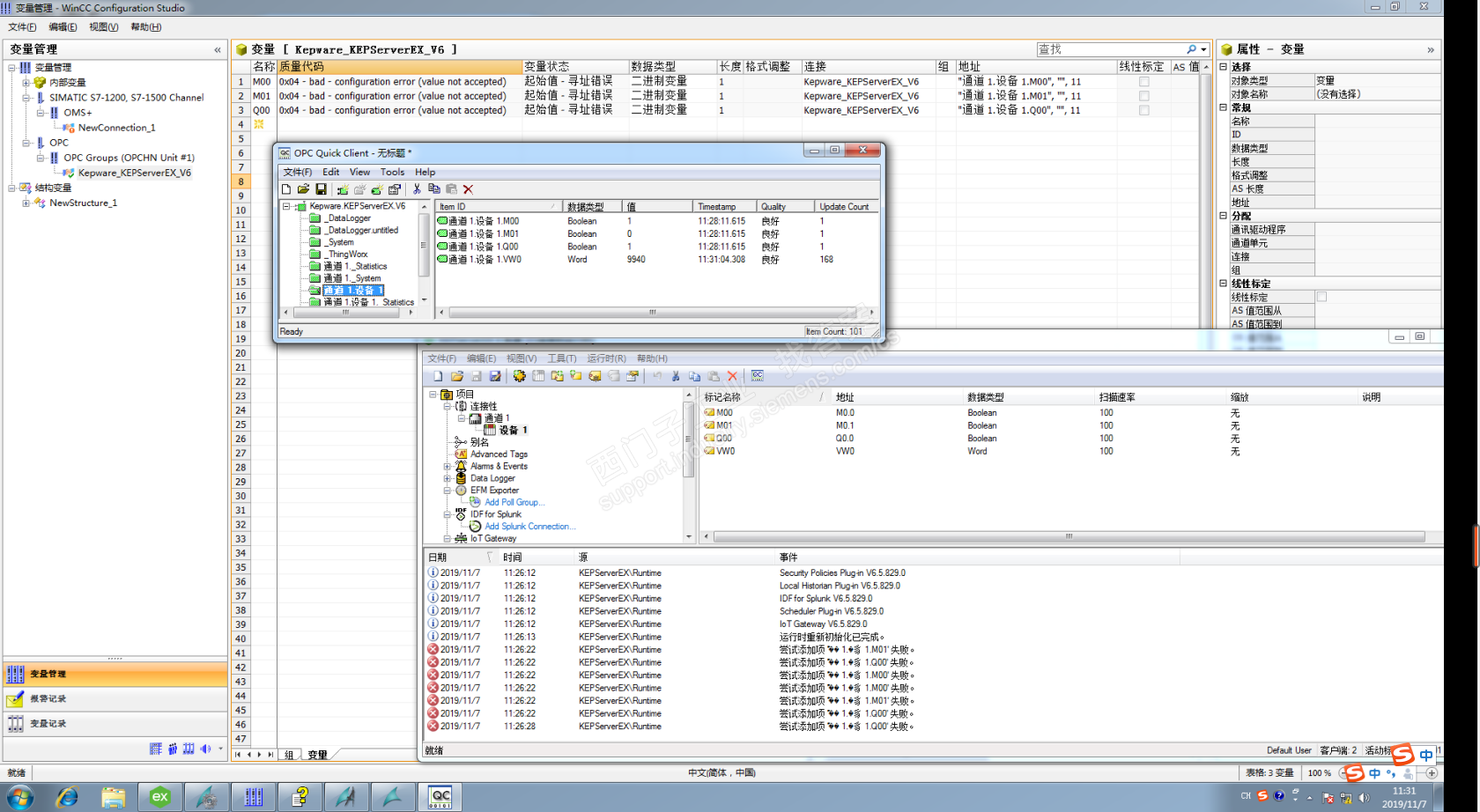Click the red delete X in OPC Quick Client
The width and height of the screenshot is (1480, 812).
469,189
